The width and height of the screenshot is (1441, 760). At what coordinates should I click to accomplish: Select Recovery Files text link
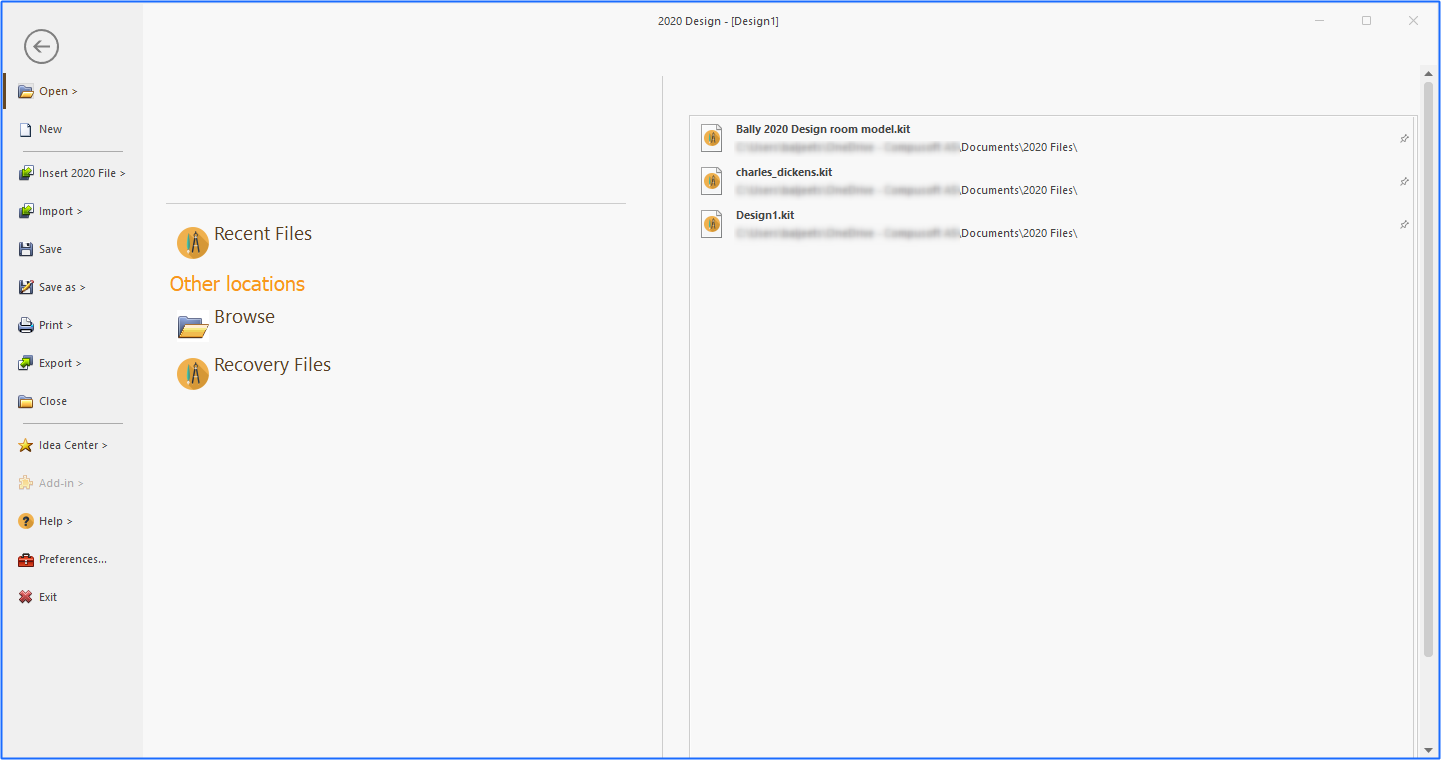point(272,365)
